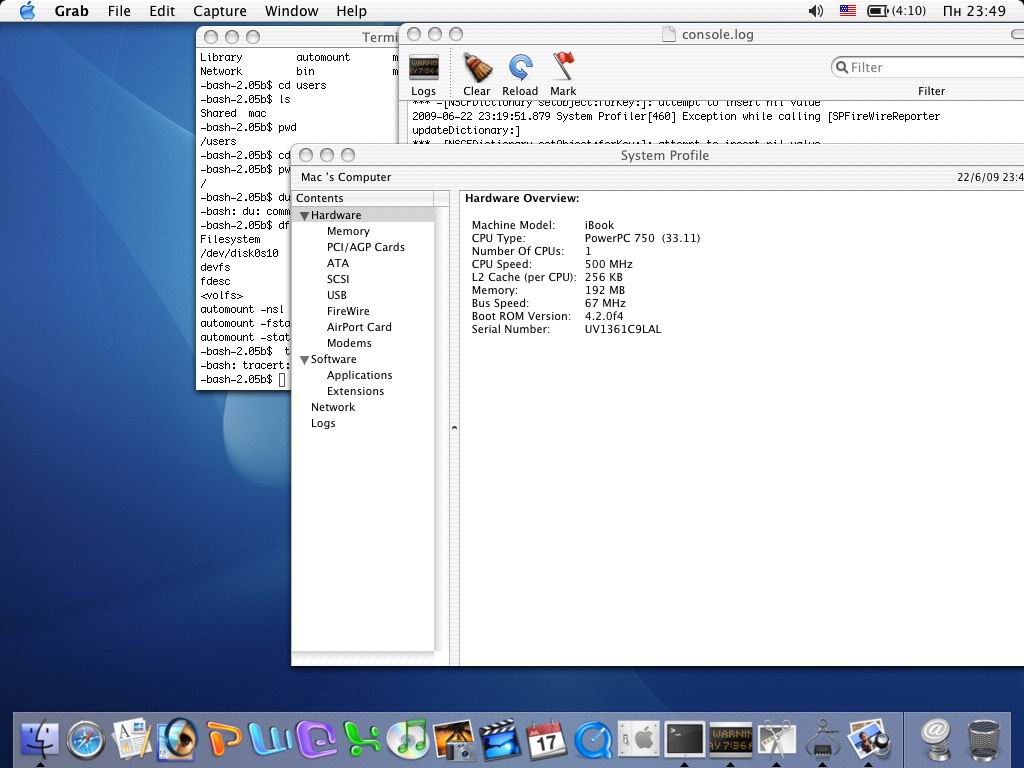The image size is (1024, 768).
Task: Open the Window menu
Action: (291, 10)
